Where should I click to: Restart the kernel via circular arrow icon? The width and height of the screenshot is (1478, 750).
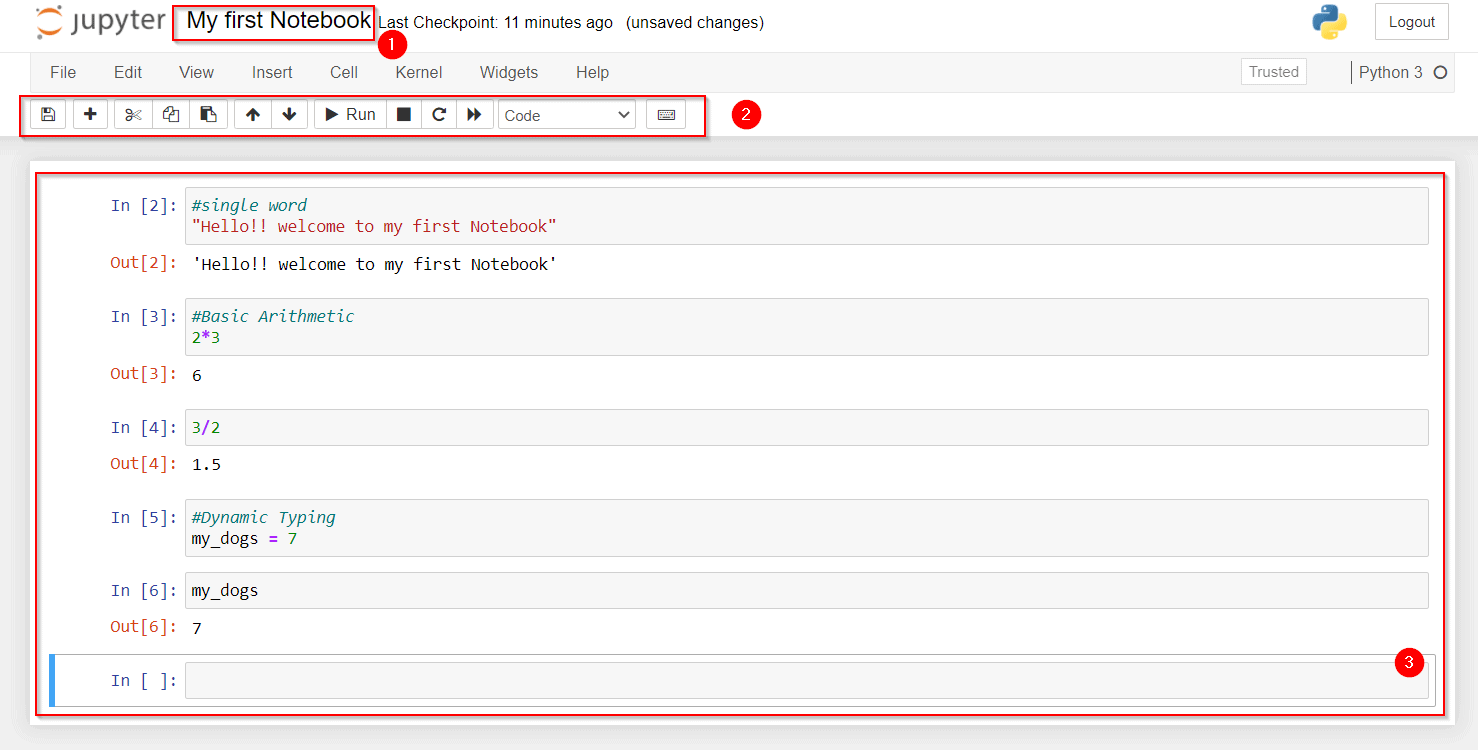438,114
